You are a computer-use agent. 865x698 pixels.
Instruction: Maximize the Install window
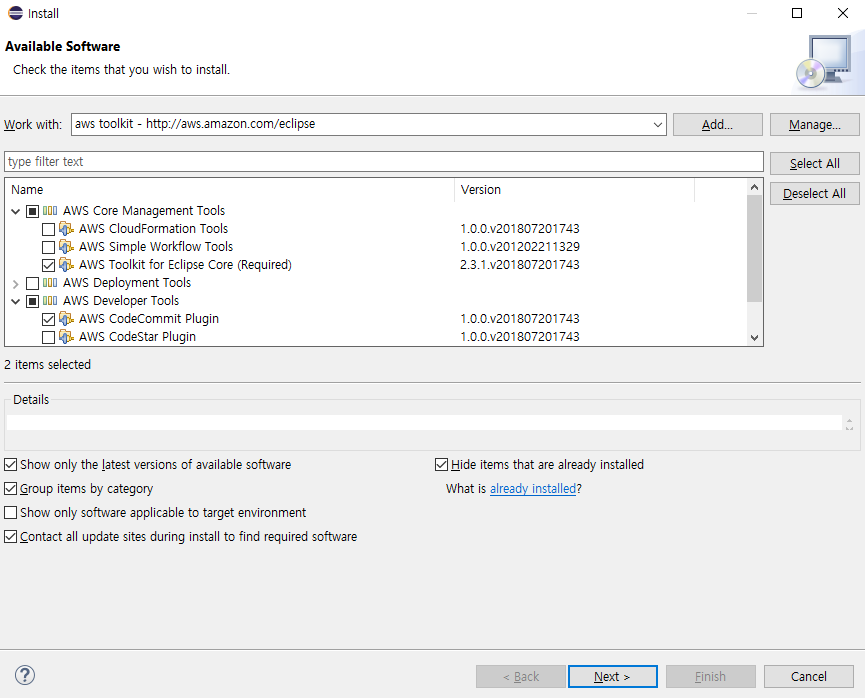point(797,13)
